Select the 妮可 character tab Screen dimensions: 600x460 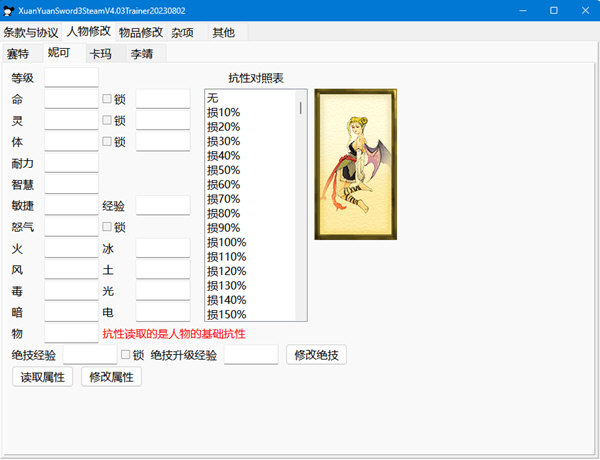pos(59,52)
